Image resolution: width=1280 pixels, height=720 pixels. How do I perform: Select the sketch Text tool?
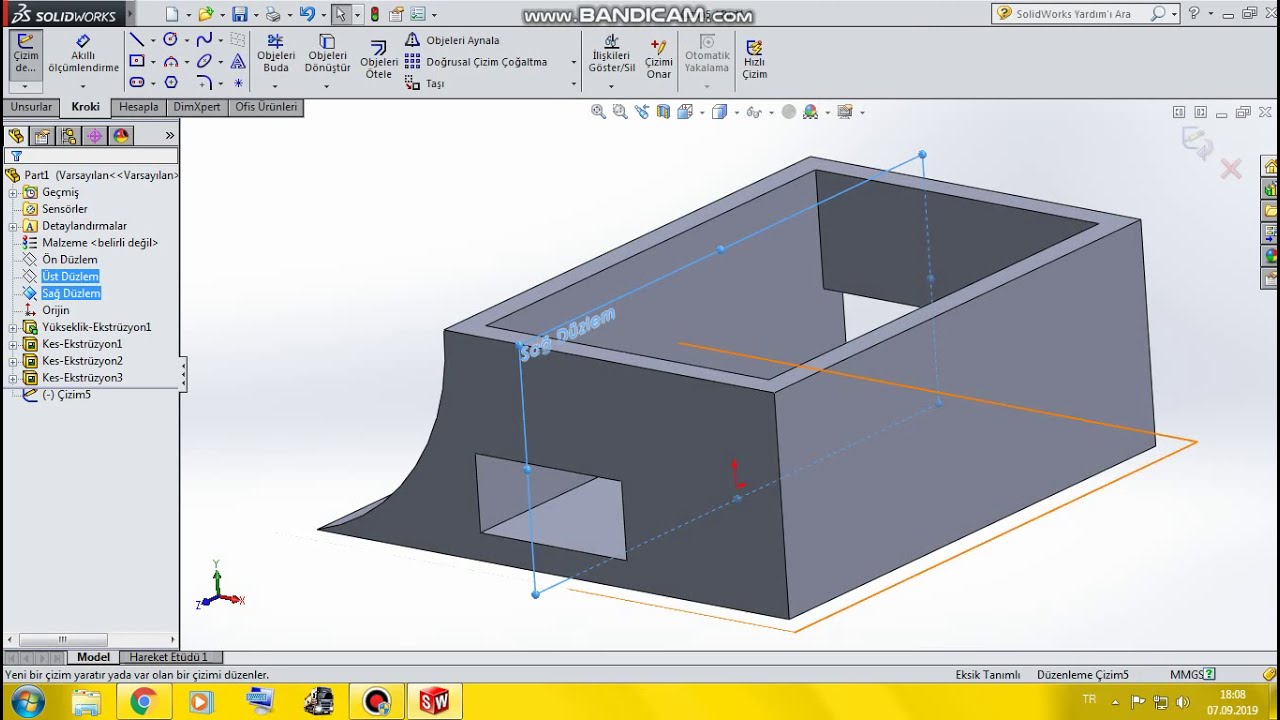point(238,61)
